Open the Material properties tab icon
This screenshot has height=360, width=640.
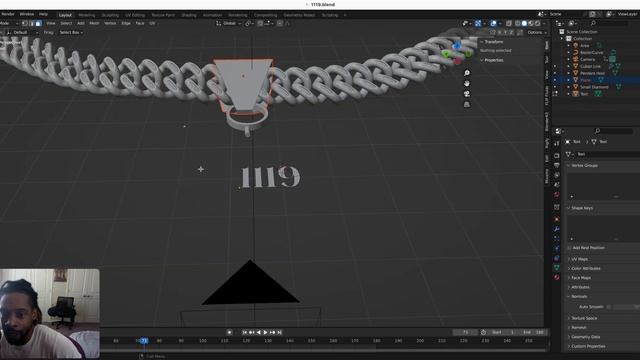pyautogui.click(x=557, y=277)
